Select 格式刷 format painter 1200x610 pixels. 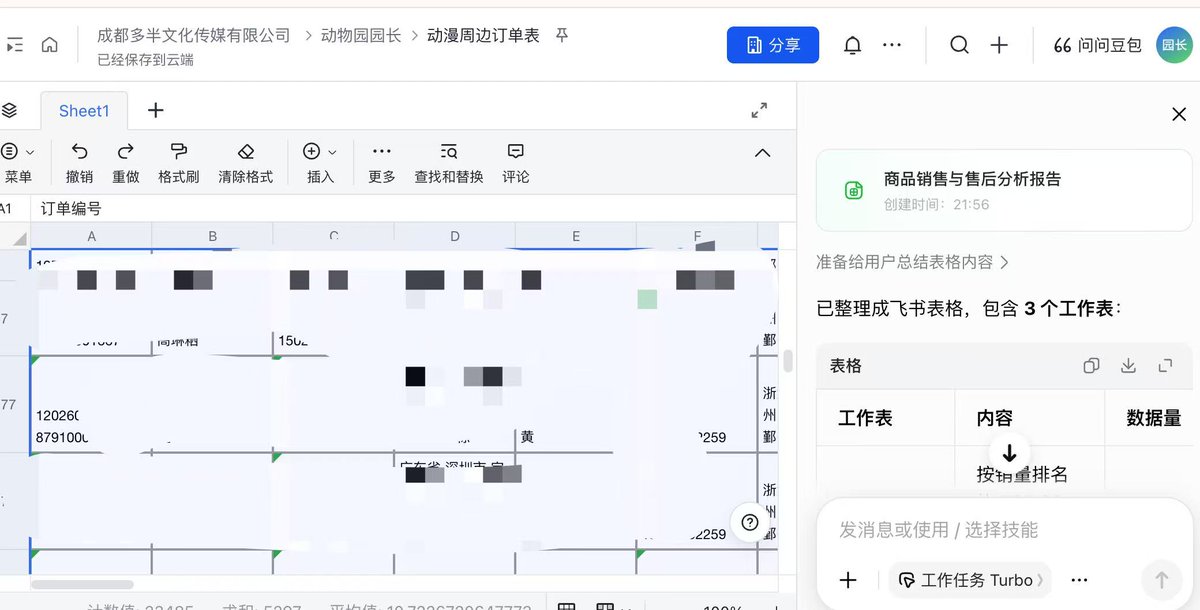(179, 163)
